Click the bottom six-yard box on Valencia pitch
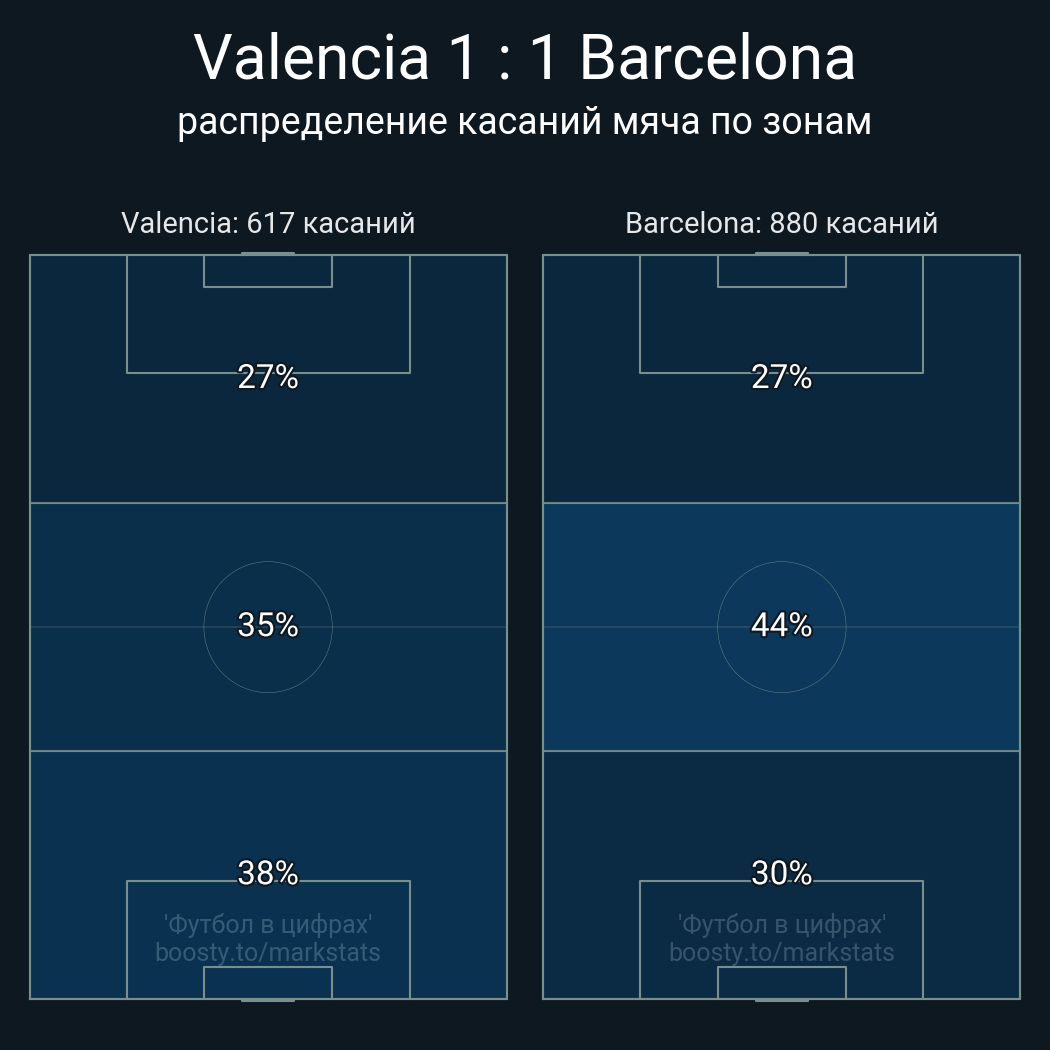 268,982
